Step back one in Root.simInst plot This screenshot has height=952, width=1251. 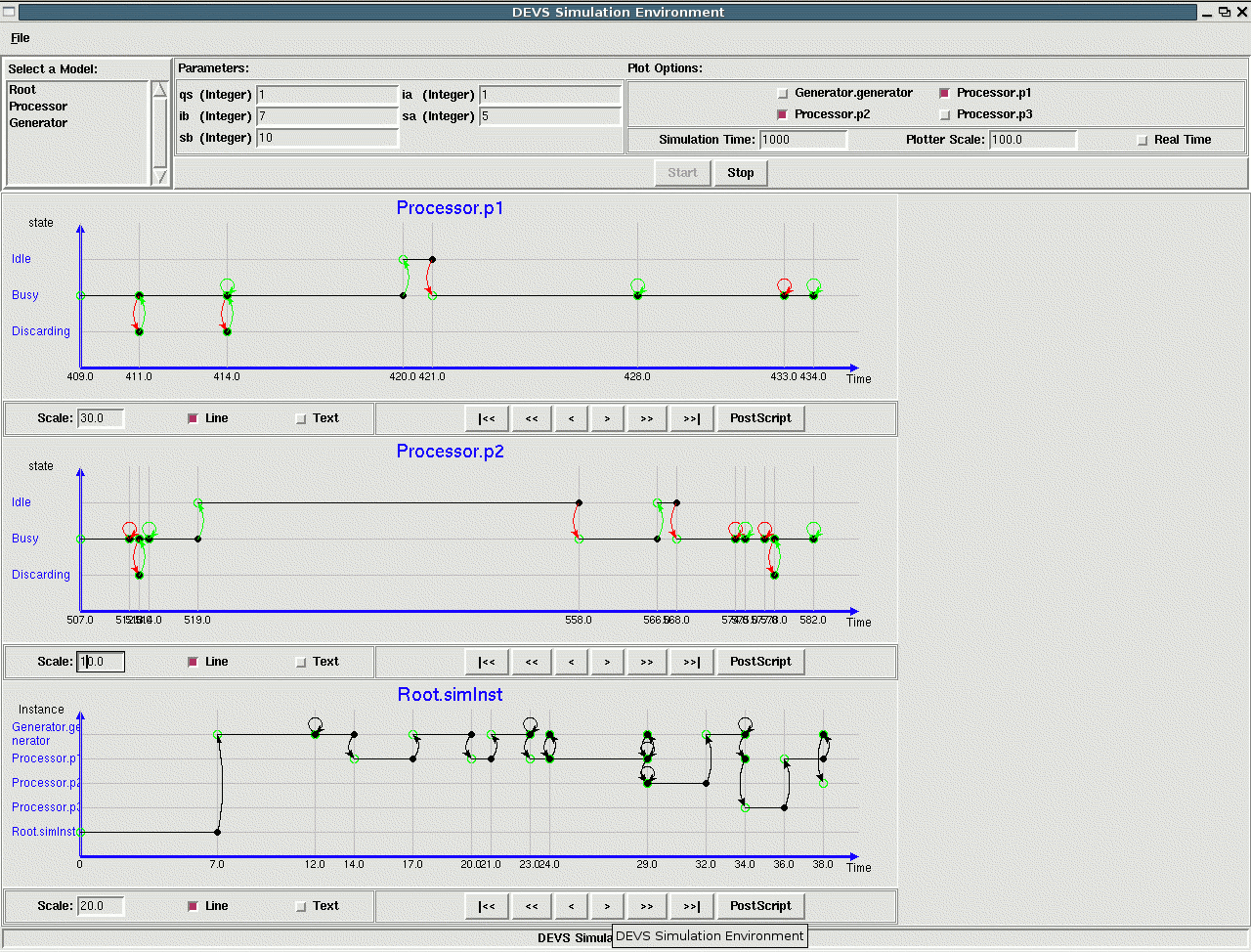(572, 906)
